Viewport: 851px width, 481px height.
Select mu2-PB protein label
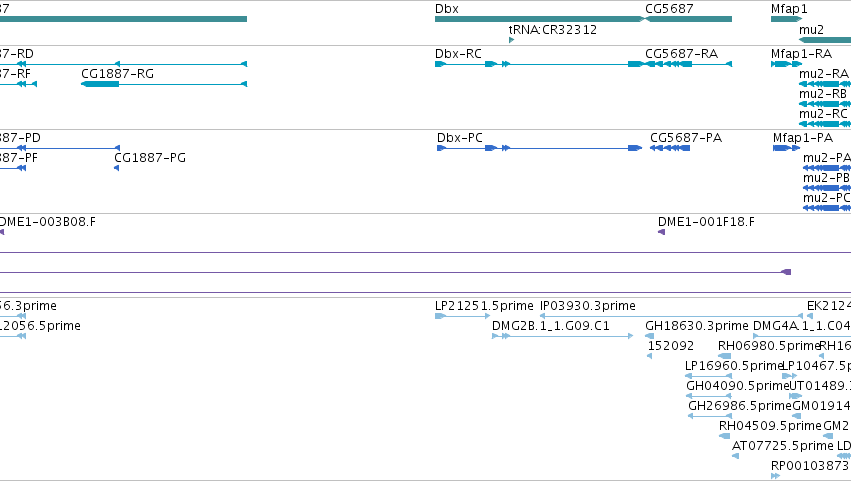826,178
